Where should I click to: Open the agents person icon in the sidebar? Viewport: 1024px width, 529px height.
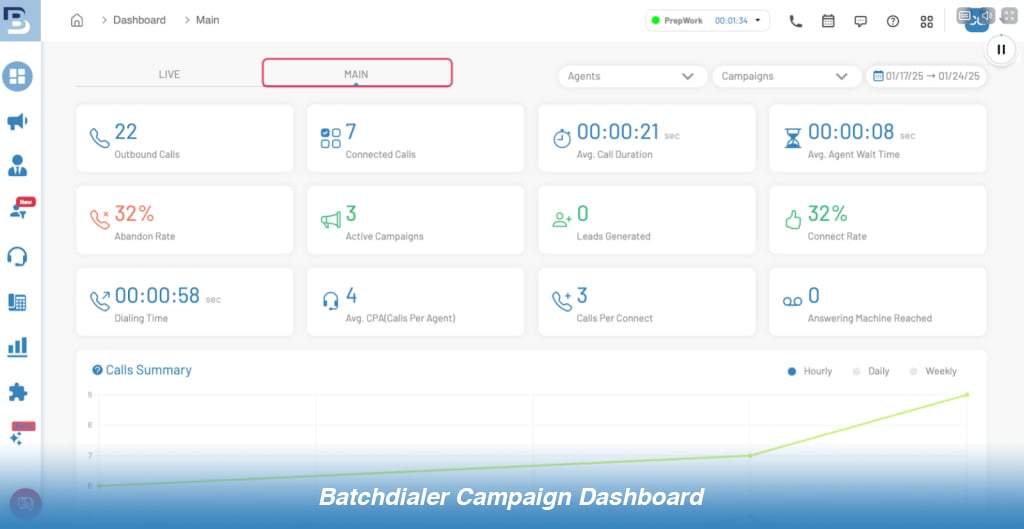pyautogui.click(x=18, y=166)
